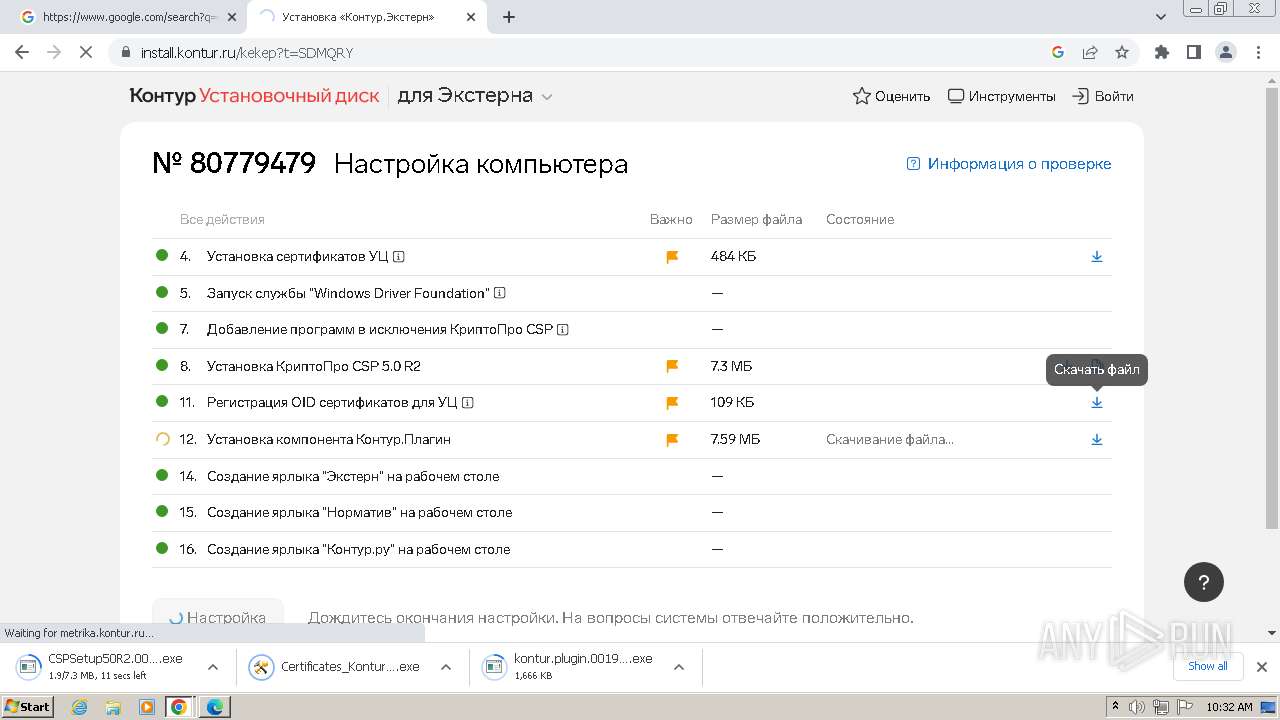The height and width of the screenshot is (720, 1280).
Task: Click the Настройка button
Action: [x=217, y=617]
